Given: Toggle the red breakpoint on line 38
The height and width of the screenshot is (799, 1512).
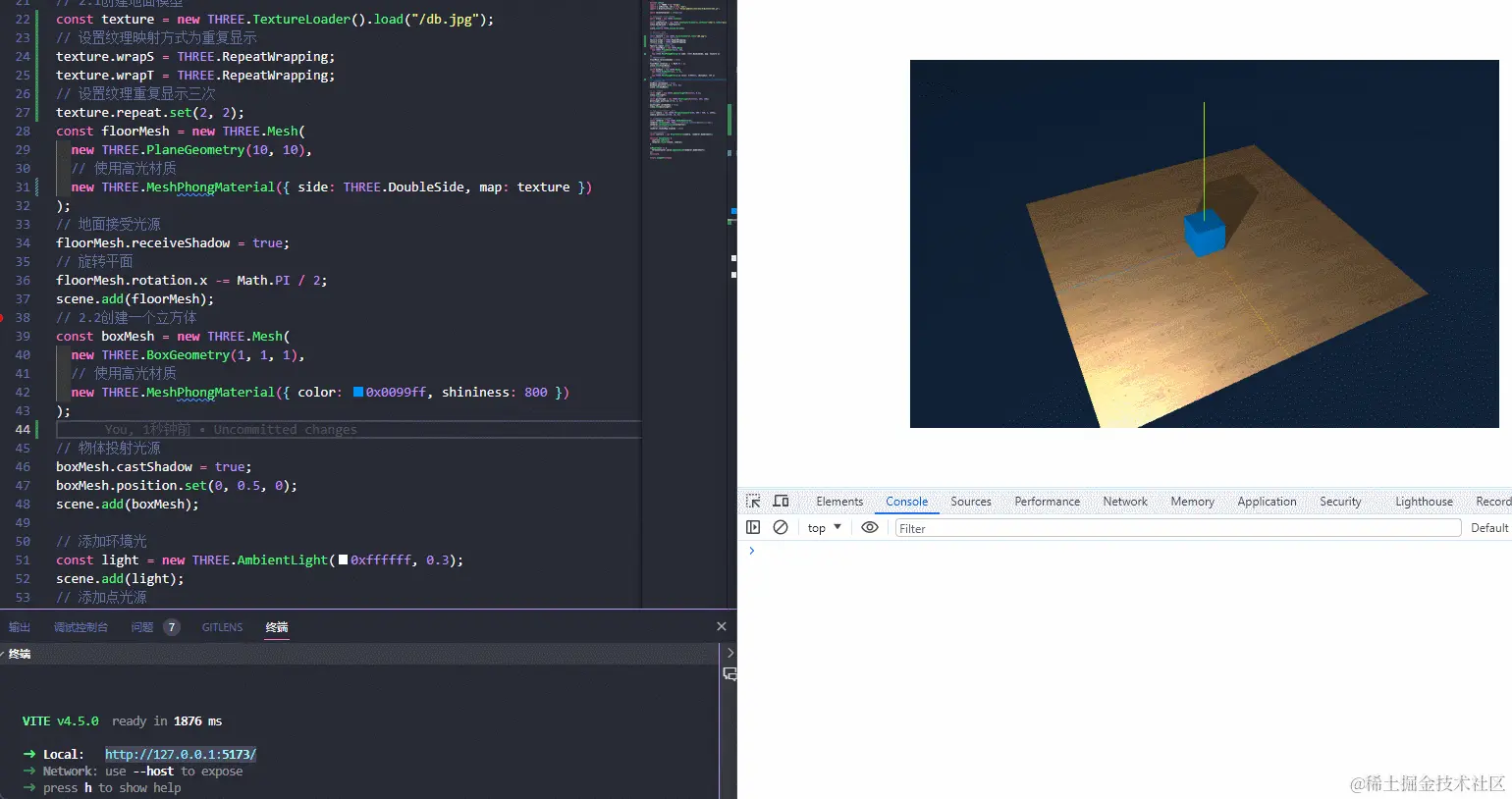Looking at the screenshot, I should [3, 318].
